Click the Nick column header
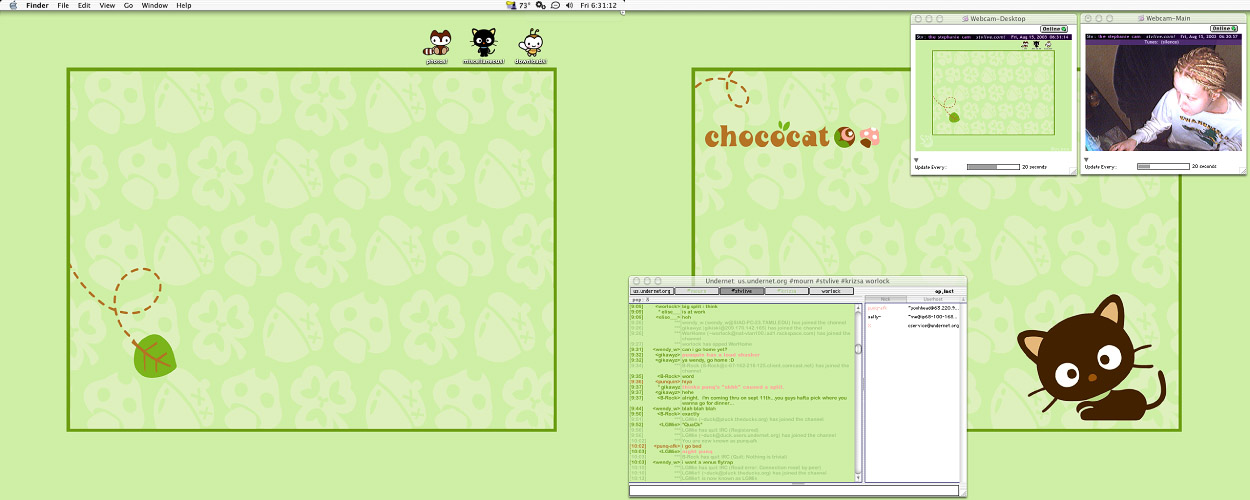The height and width of the screenshot is (500, 1250). click(x=885, y=299)
